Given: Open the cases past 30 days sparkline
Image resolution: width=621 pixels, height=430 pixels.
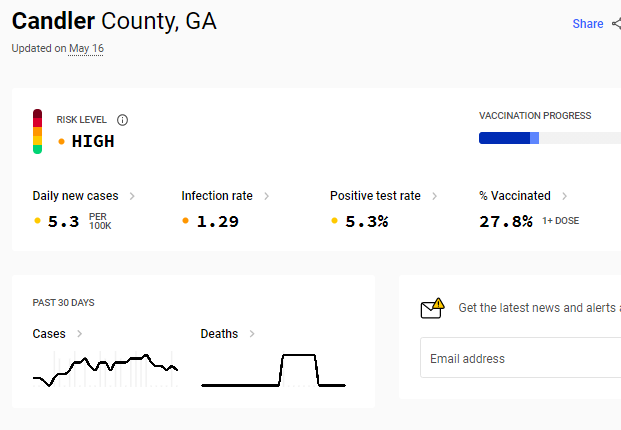Looking at the screenshot, I should (x=105, y=369).
